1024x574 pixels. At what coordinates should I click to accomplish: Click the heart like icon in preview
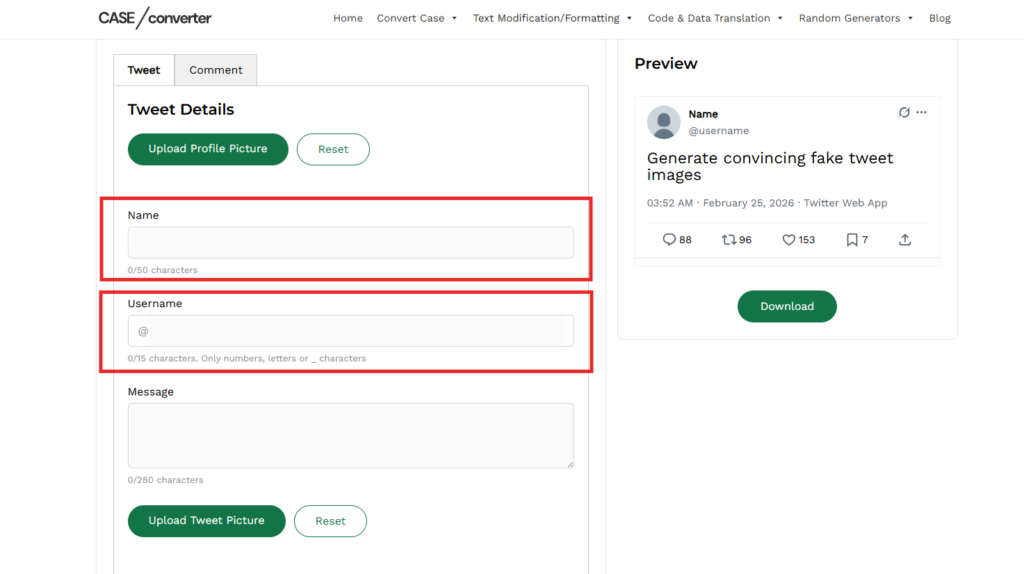[x=789, y=240]
